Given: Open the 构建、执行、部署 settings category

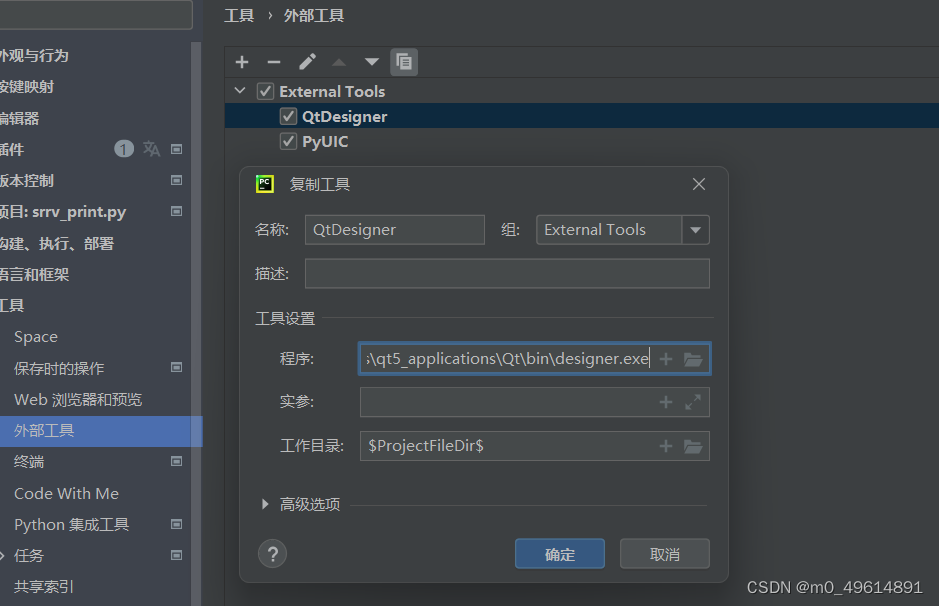Looking at the screenshot, I should point(57,243).
